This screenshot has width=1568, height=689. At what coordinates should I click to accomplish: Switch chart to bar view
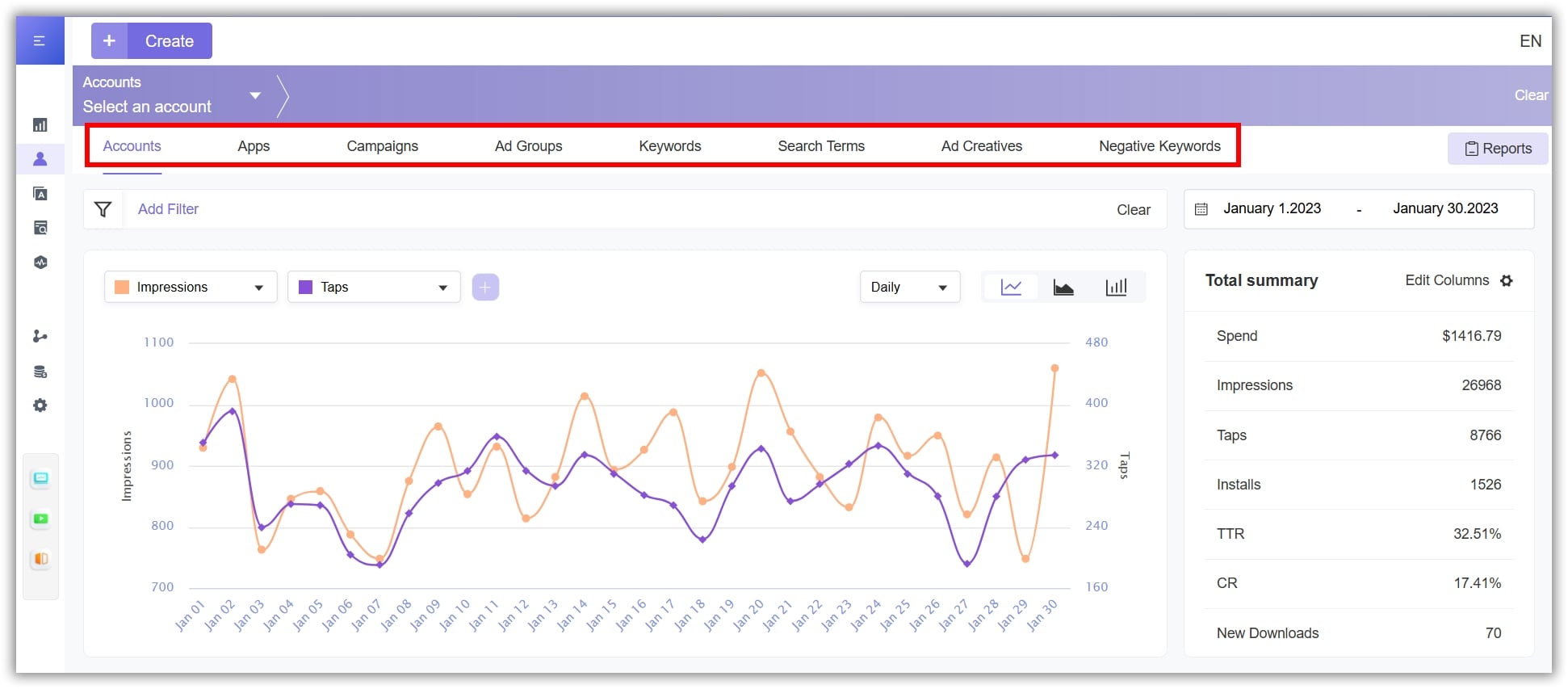(x=1116, y=288)
